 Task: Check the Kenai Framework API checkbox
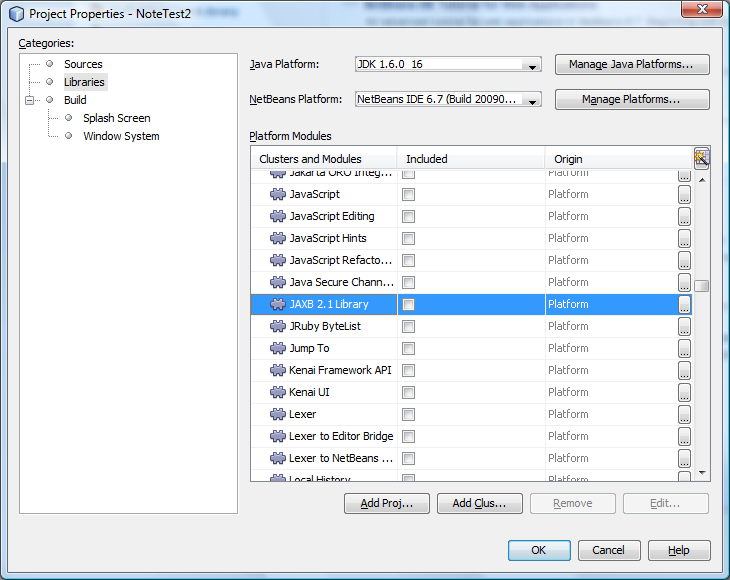[408, 371]
